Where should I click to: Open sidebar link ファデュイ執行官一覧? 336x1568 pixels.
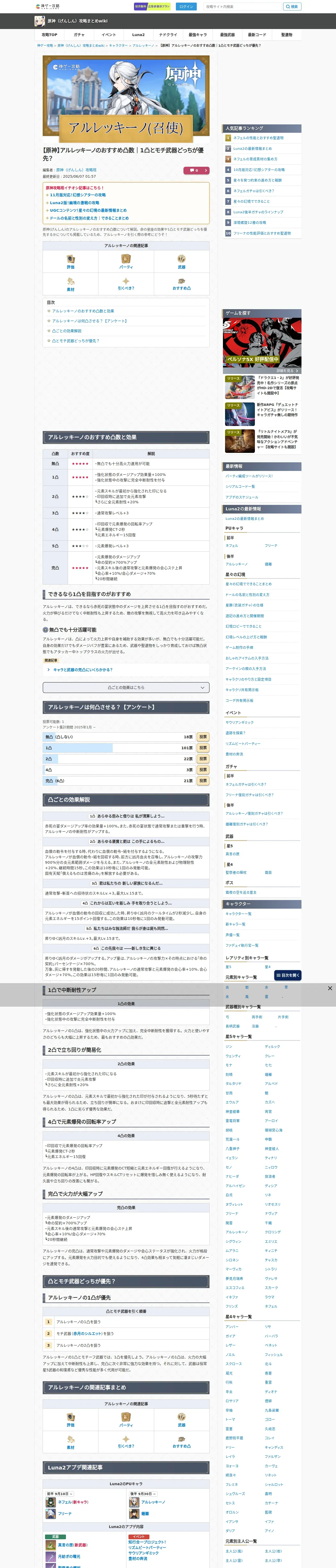(242, 945)
